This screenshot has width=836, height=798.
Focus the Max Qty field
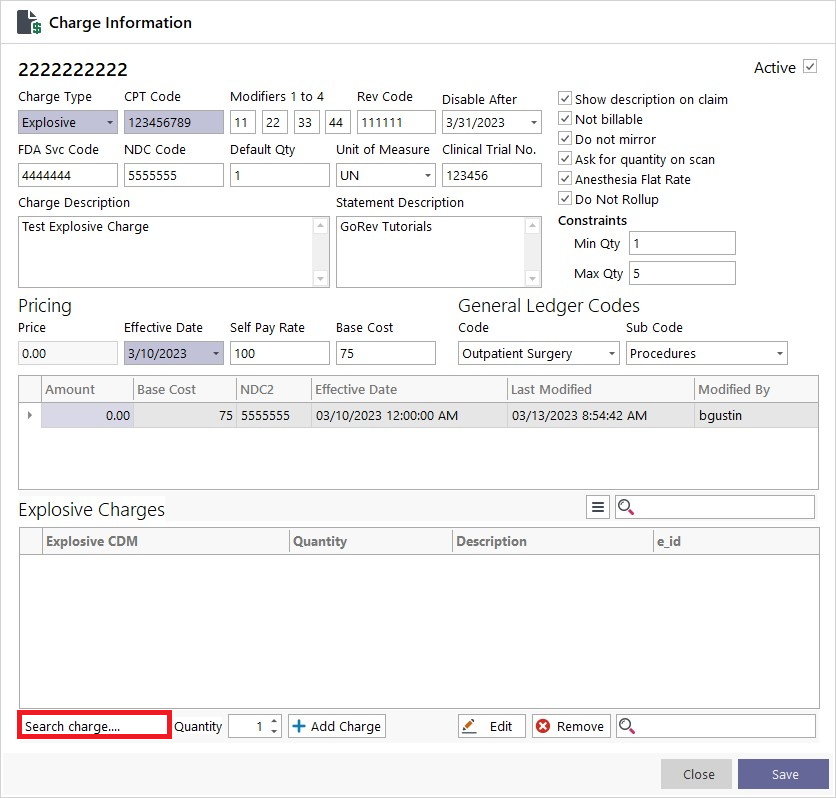click(x=682, y=273)
